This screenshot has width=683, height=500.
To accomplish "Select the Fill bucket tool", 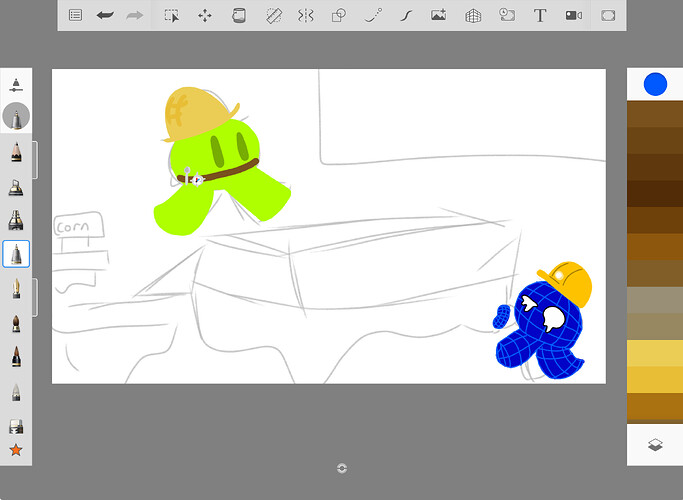I will tap(238, 15).
